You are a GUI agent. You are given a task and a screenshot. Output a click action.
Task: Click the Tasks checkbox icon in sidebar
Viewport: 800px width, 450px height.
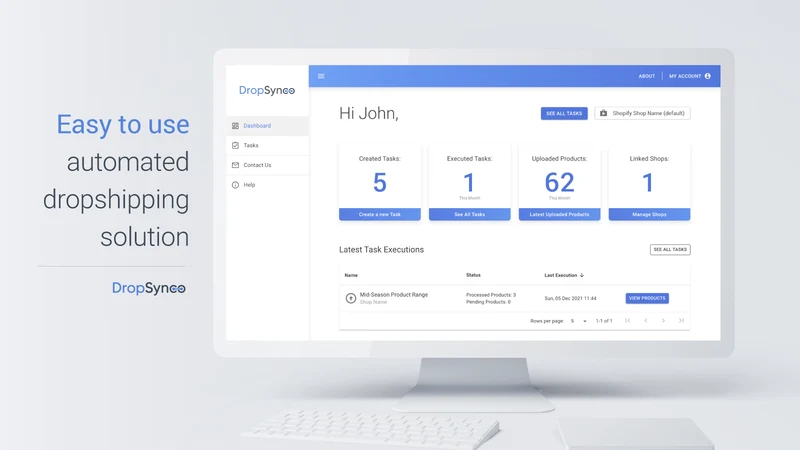[235, 145]
